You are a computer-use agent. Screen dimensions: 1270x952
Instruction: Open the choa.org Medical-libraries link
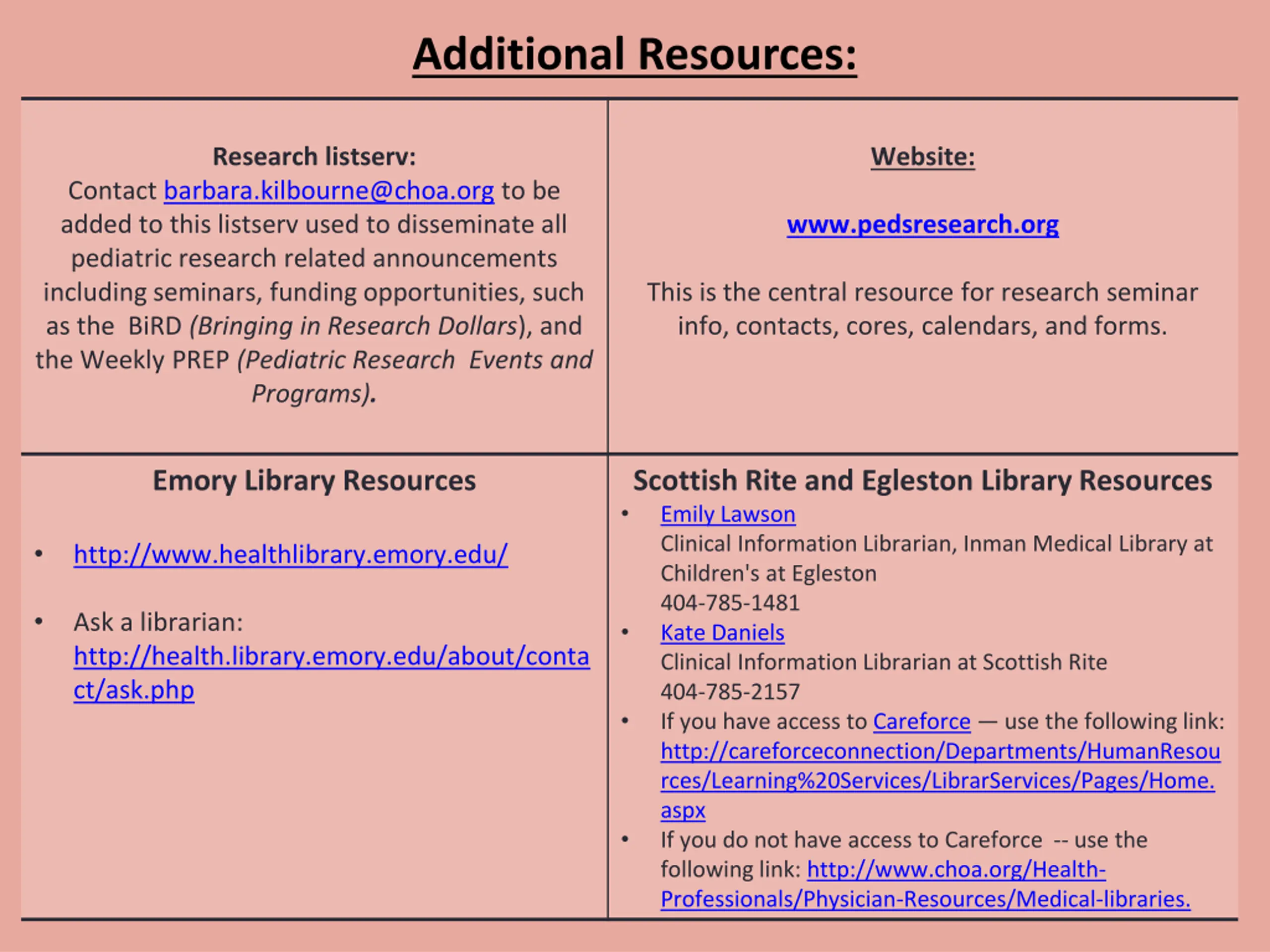(926, 884)
